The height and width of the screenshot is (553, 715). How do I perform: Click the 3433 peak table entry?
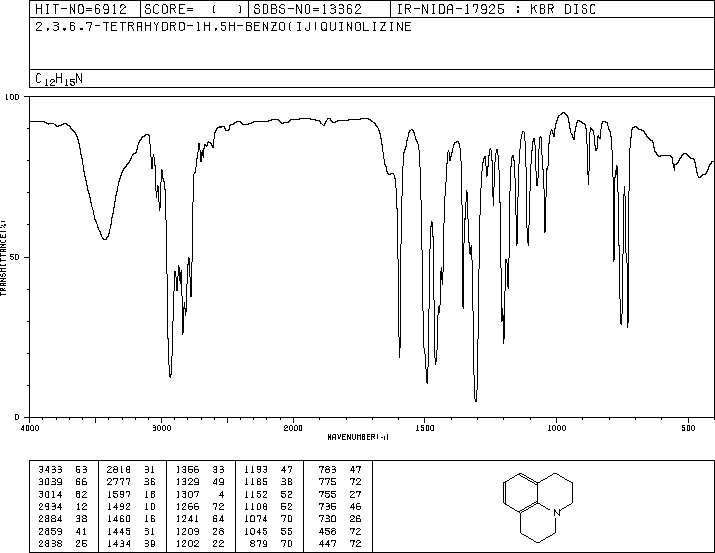click(x=50, y=470)
